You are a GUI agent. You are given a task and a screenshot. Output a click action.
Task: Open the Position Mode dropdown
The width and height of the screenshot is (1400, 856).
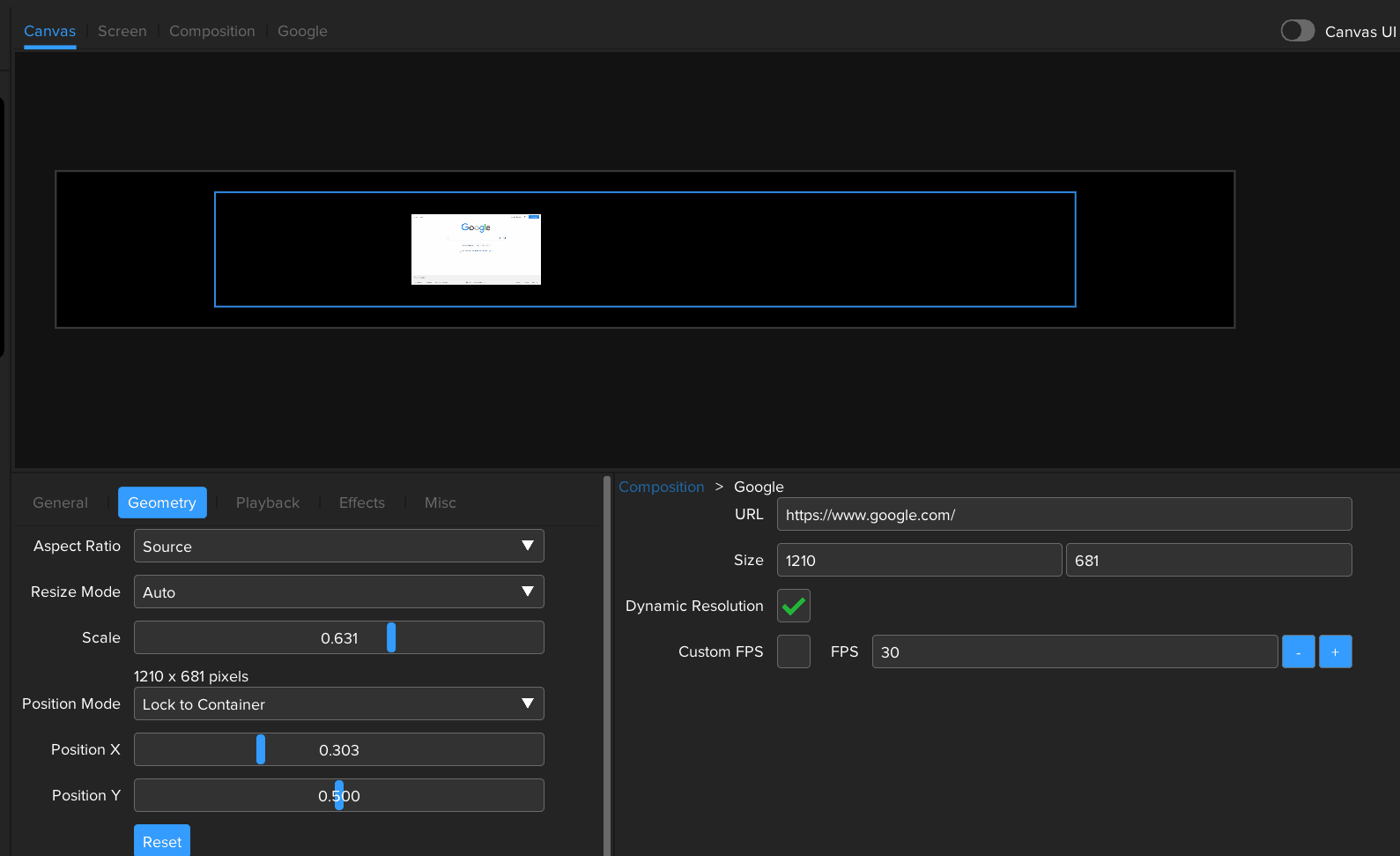(x=338, y=703)
